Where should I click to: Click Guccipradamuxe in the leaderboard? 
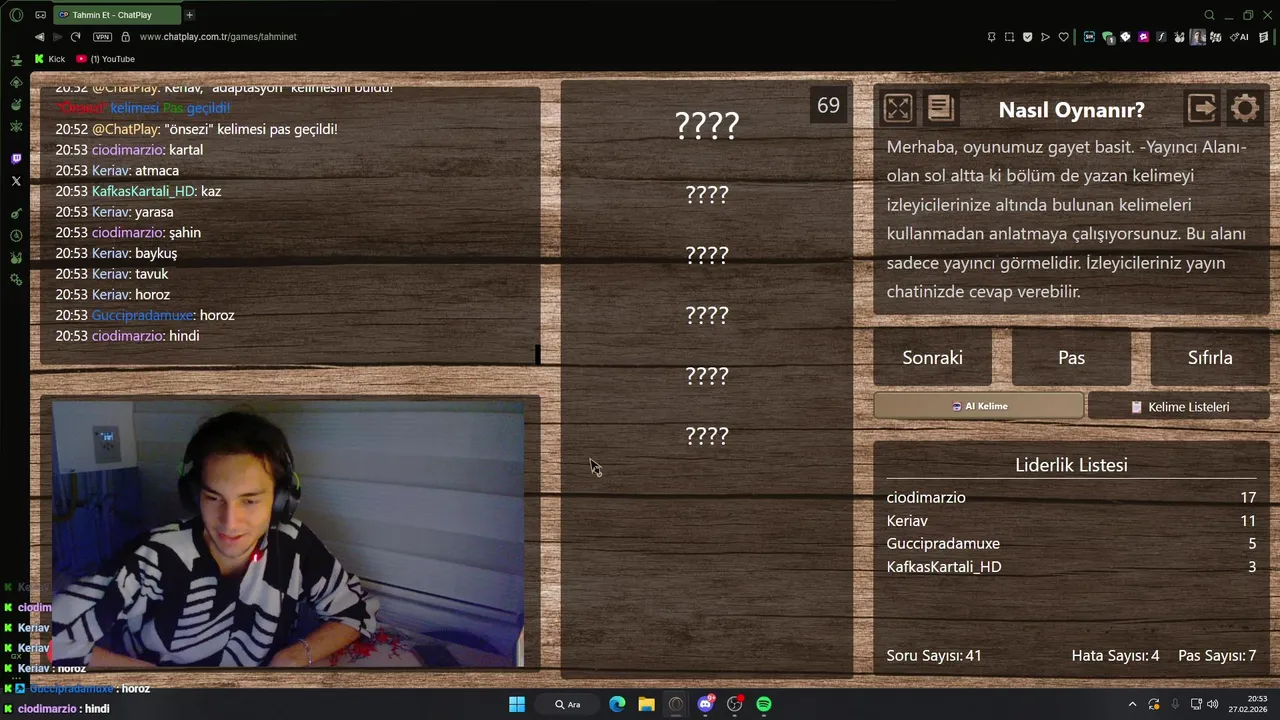point(943,543)
